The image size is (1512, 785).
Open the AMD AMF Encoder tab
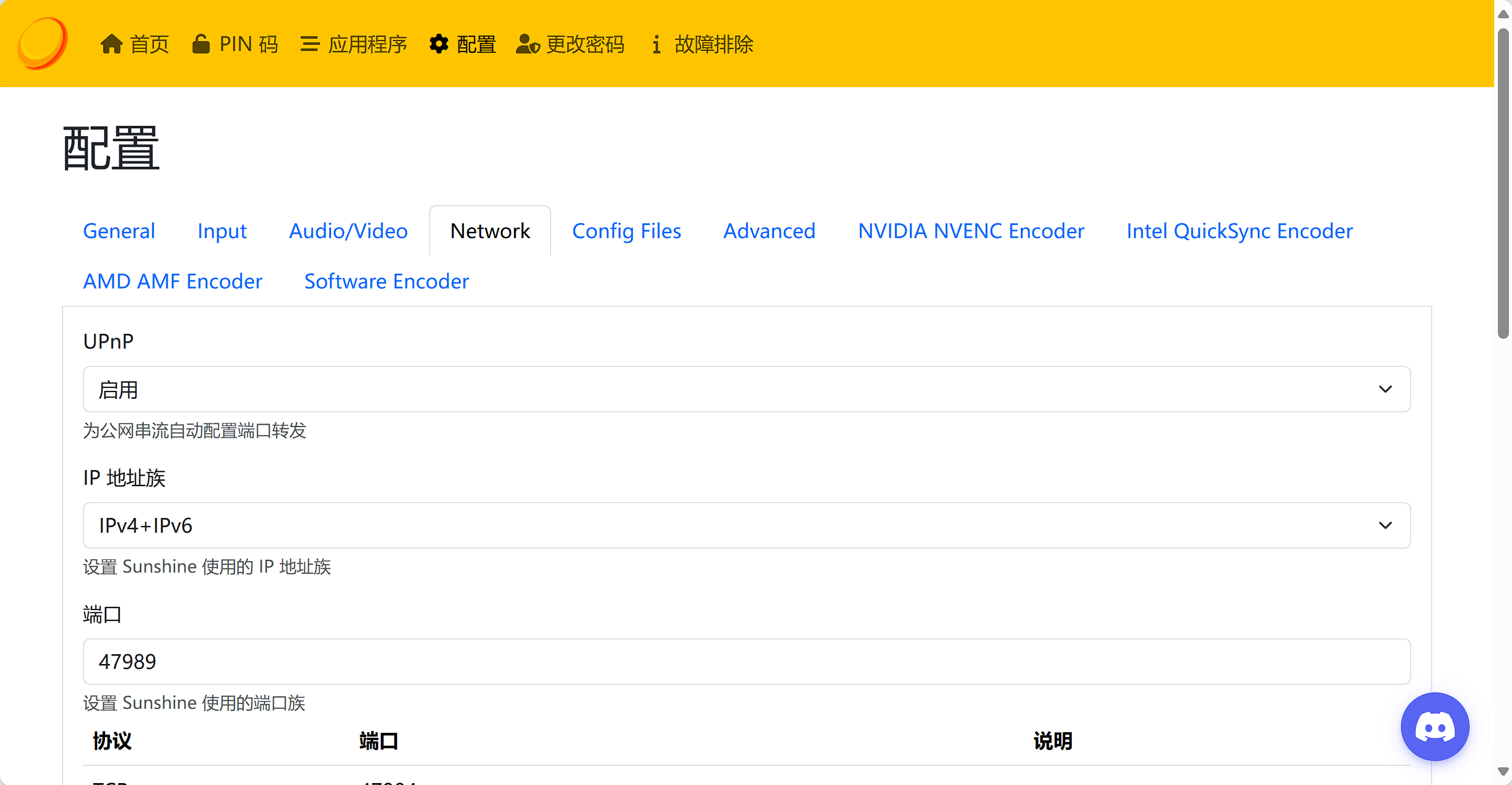tap(173, 281)
